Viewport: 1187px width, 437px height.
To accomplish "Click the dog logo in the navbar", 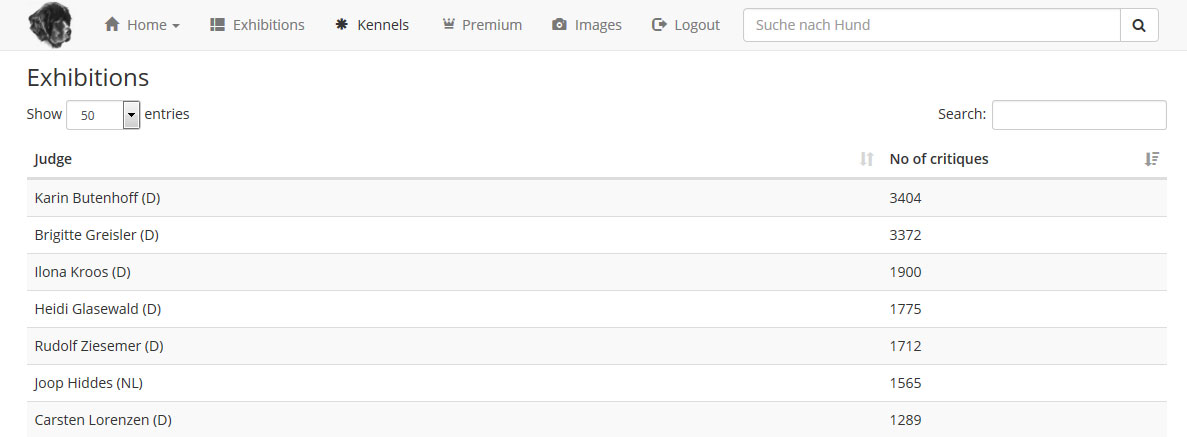I will tap(50, 25).
